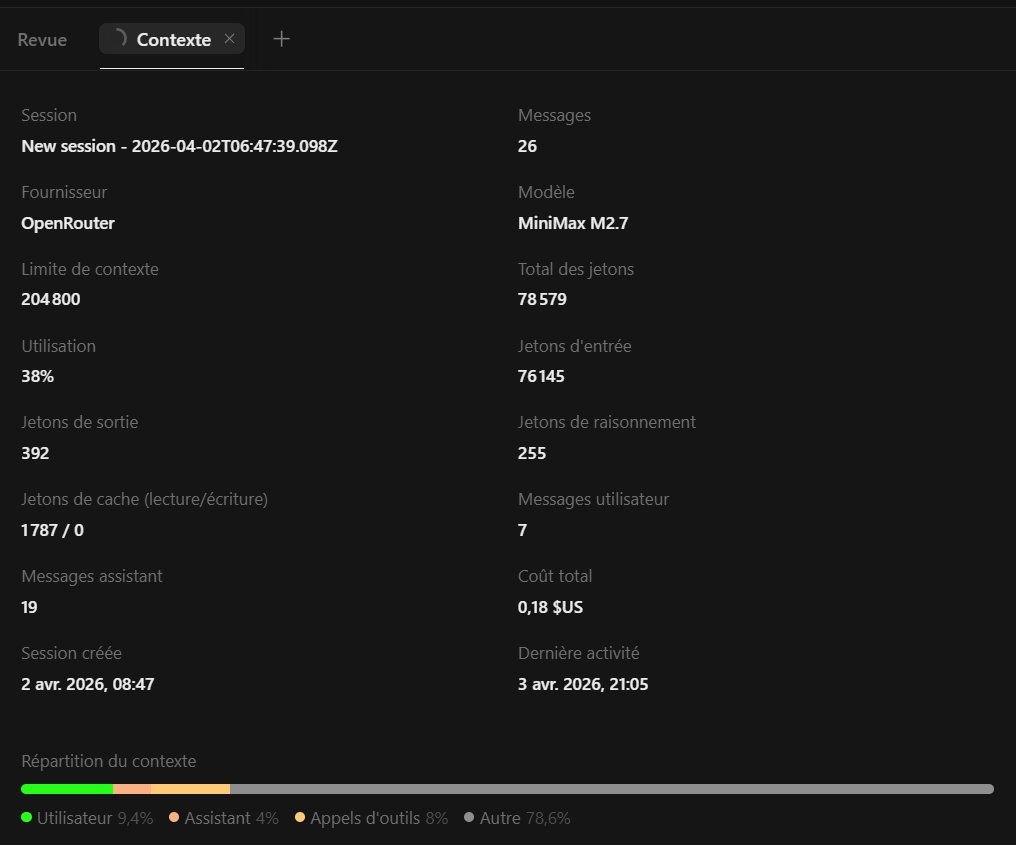Click the 'Jetons de raisonnement' label
Viewport: 1016px width, 845px height.
(x=606, y=422)
